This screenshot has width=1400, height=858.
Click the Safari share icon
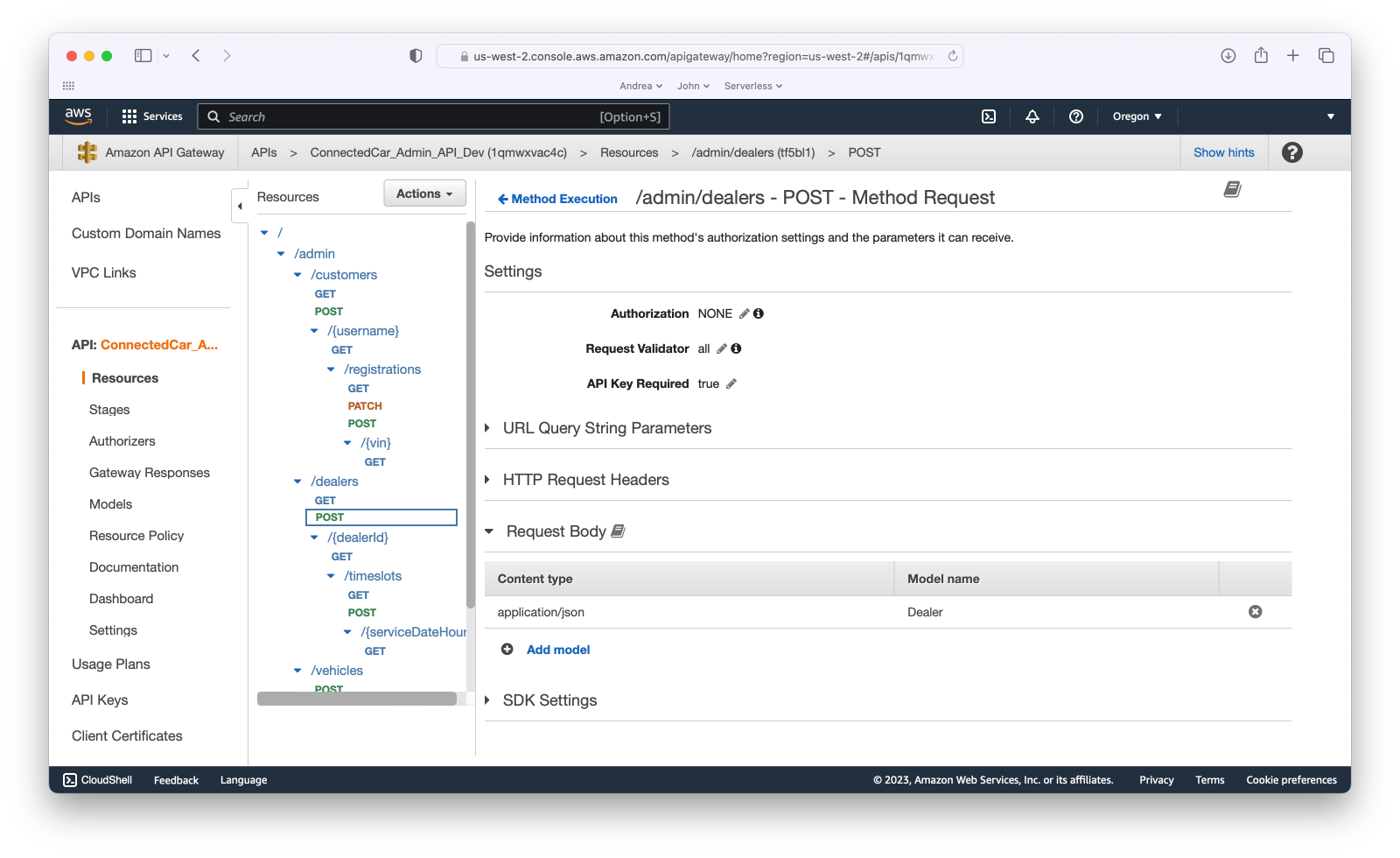(x=1261, y=56)
